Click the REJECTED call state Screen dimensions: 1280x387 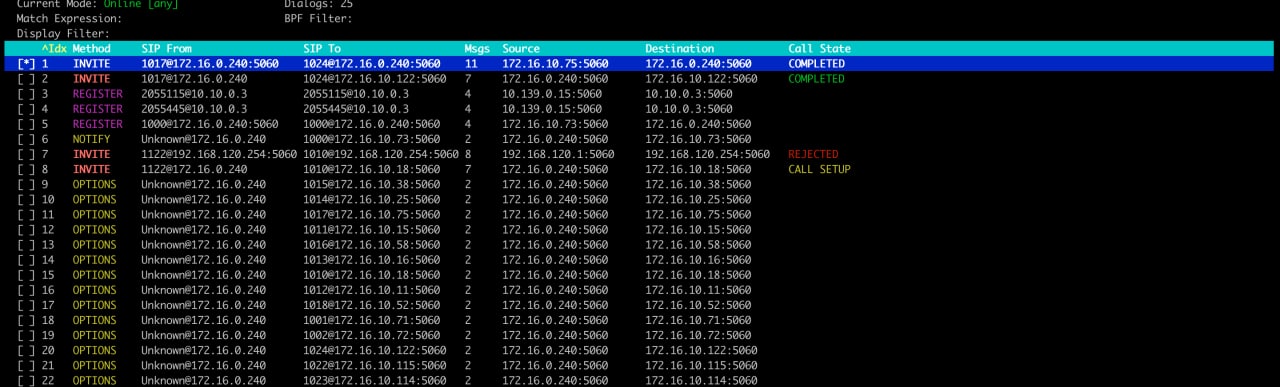point(813,155)
